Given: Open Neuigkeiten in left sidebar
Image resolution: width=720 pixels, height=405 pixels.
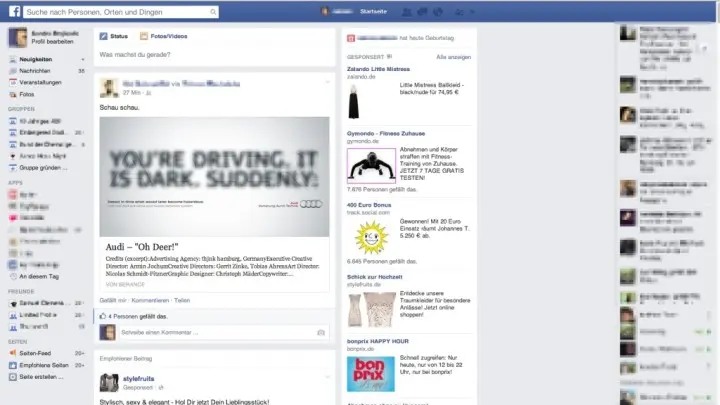Looking at the screenshot, I should [35, 59].
